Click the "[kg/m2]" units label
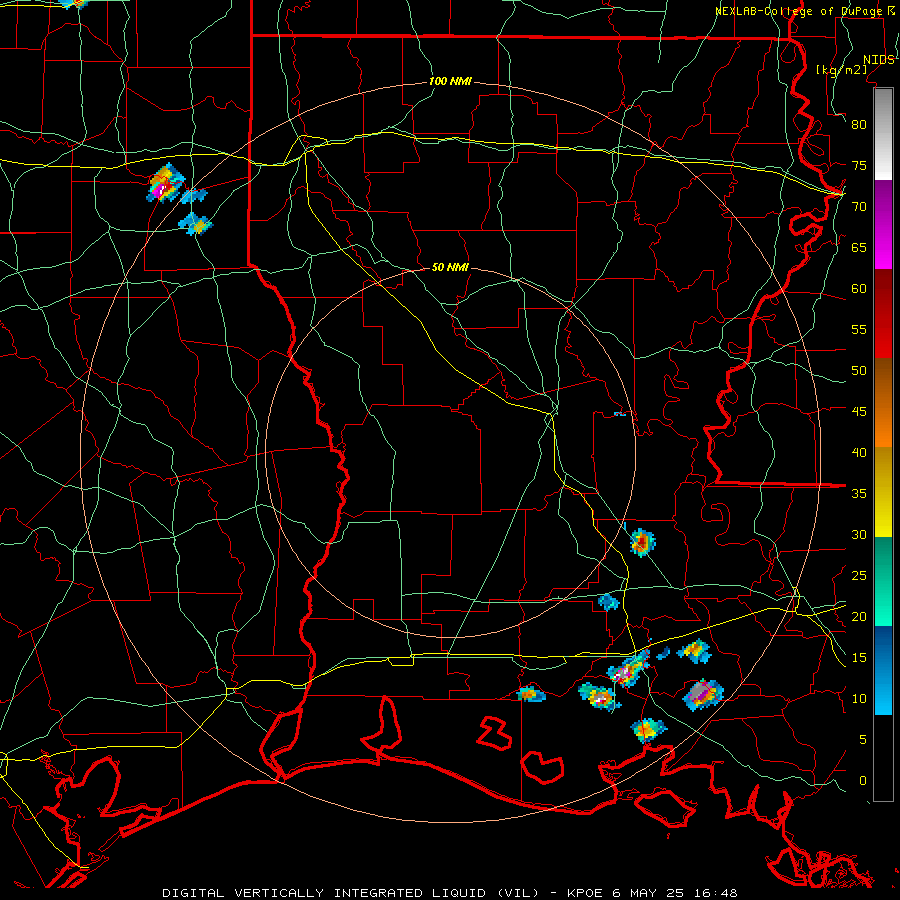 841,70
